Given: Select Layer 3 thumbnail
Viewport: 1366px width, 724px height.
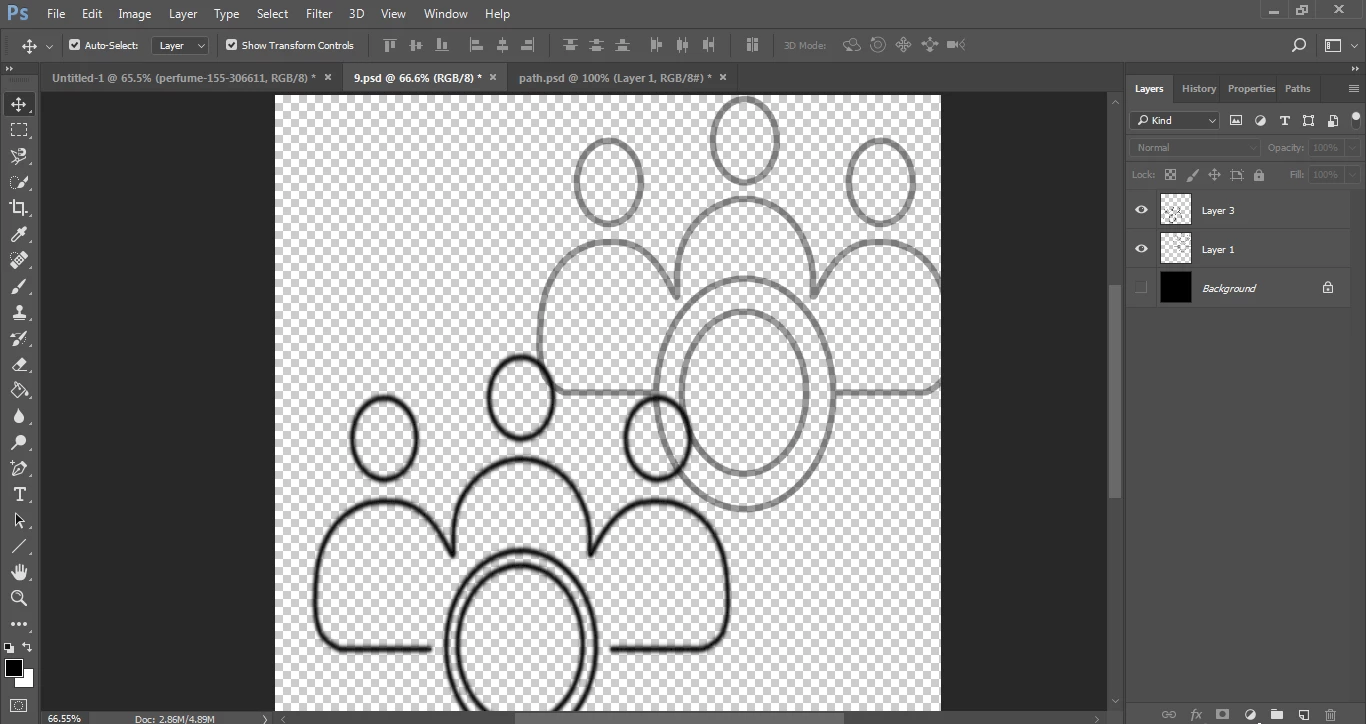Looking at the screenshot, I should (1175, 210).
